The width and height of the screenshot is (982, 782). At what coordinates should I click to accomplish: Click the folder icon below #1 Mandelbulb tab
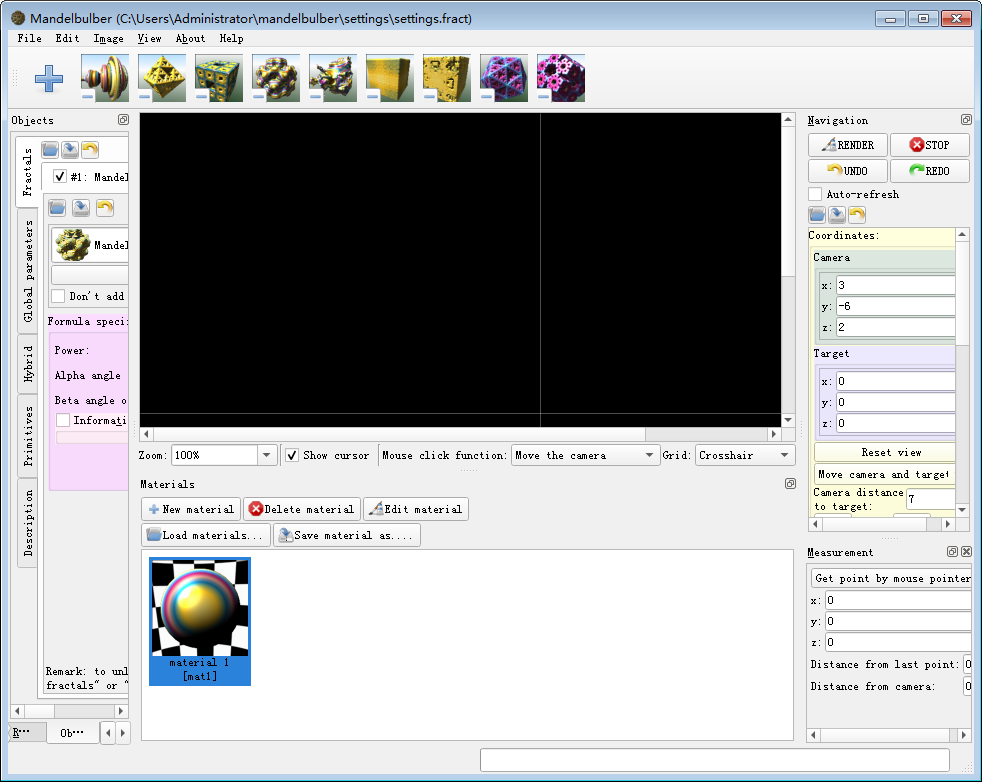(x=57, y=207)
